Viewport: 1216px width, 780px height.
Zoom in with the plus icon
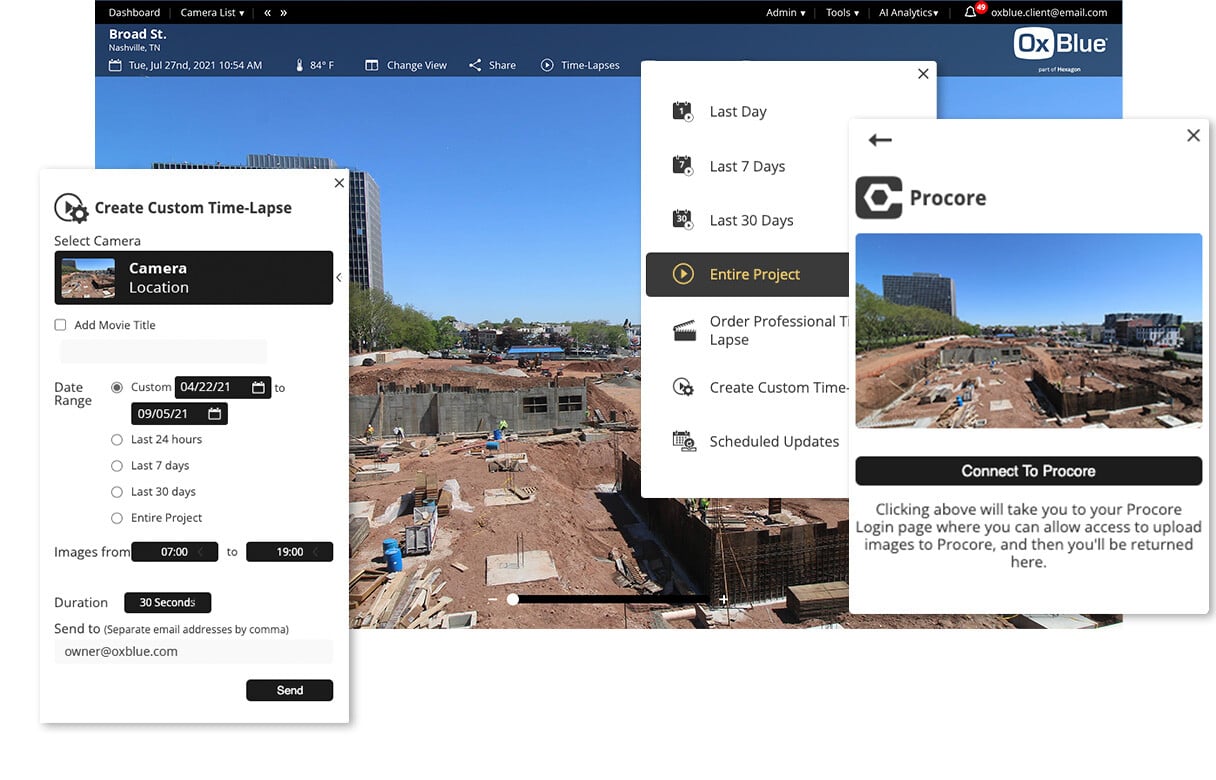[723, 599]
